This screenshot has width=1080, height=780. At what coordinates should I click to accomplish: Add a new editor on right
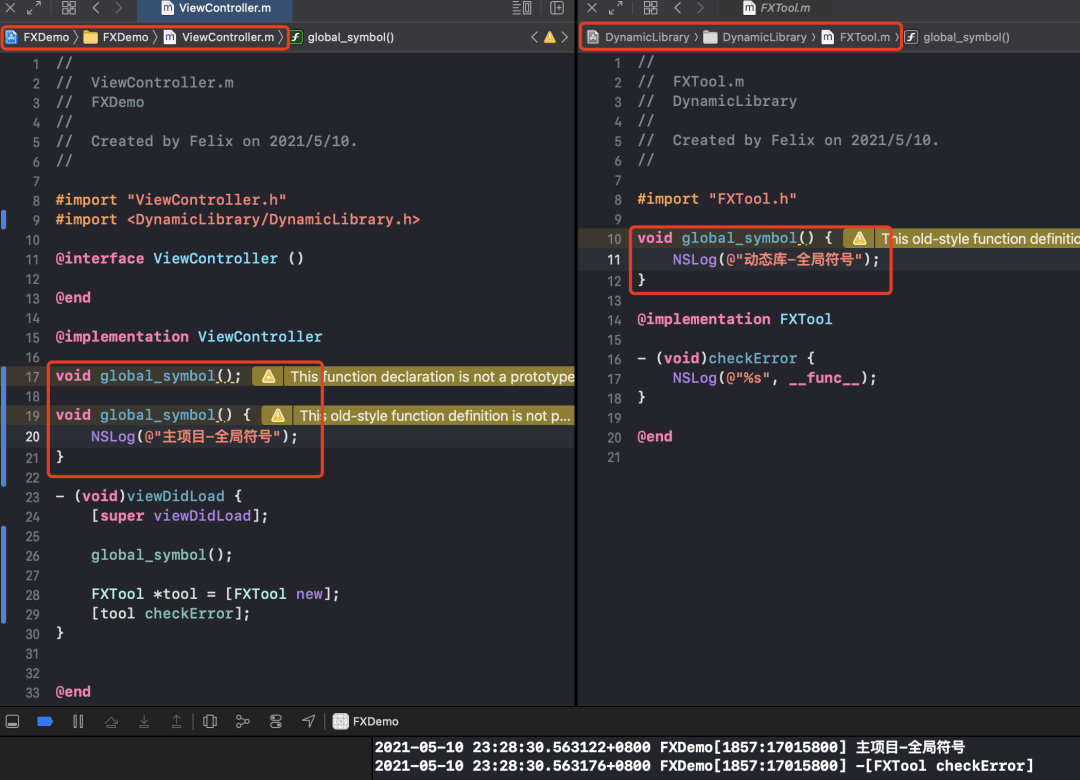557,8
